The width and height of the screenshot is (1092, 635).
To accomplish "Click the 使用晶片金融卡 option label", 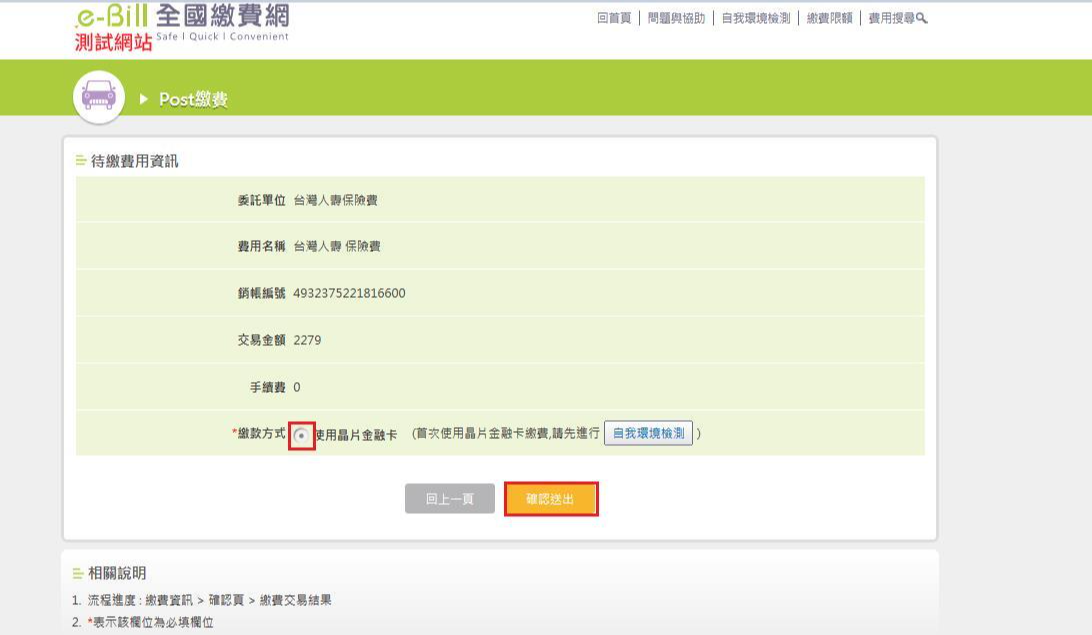I will coord(356,435).
